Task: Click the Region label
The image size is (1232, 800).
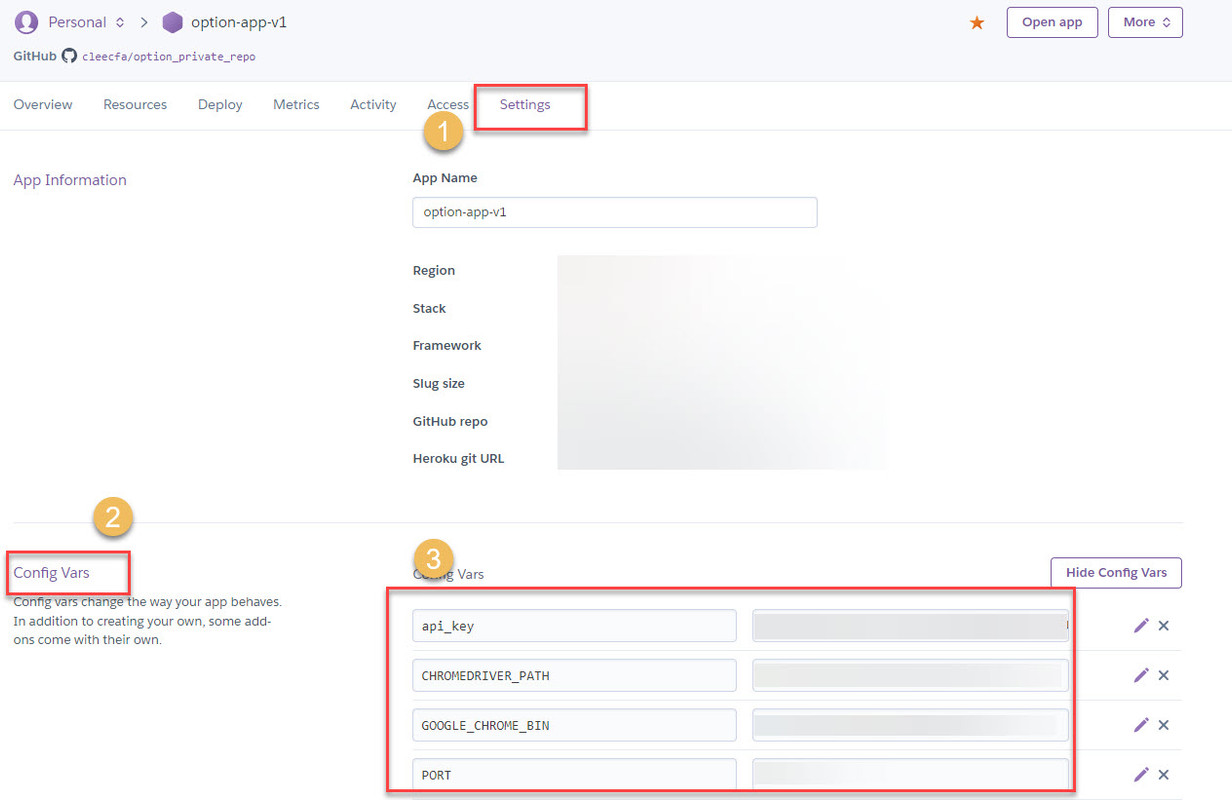Action: (x=434, y=270)
